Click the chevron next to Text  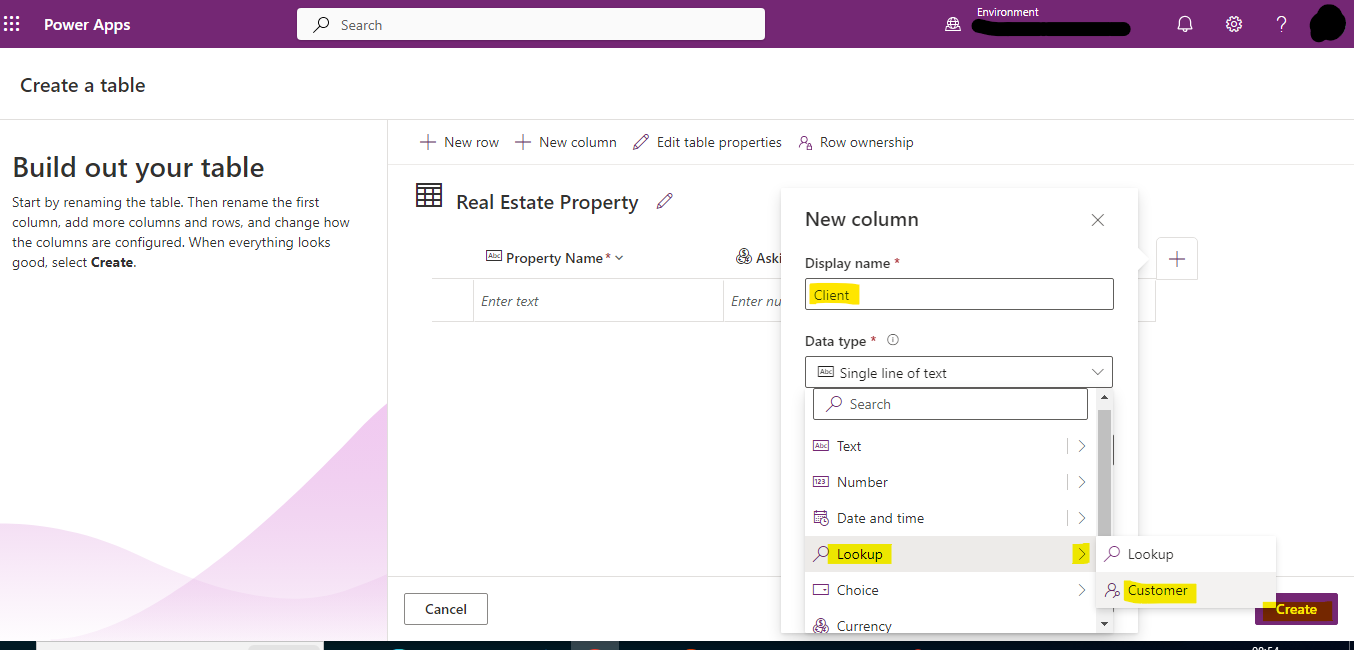tap(1082, 446)
